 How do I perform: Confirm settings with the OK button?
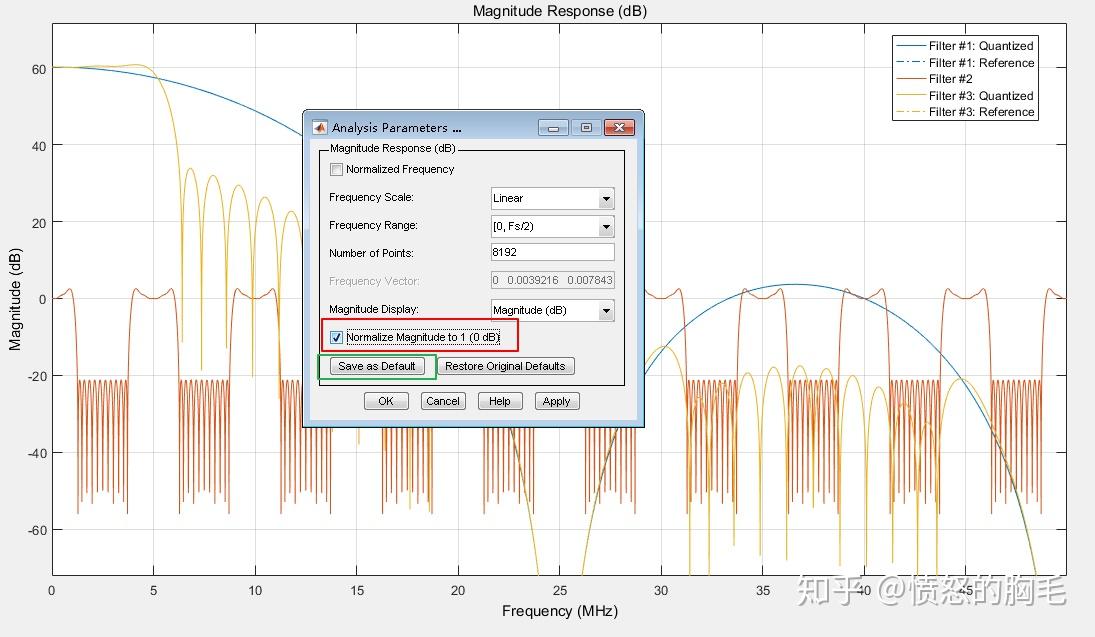(386, 400)
